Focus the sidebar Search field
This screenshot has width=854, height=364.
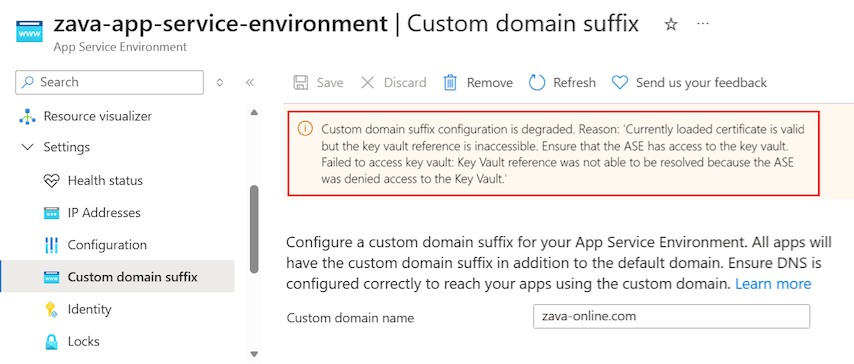pos(109,82)
